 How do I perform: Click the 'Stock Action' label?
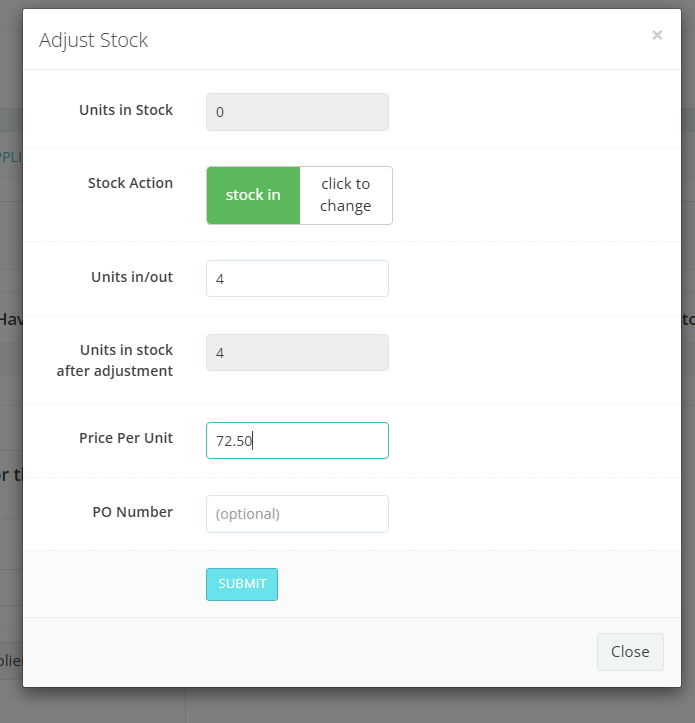130,183
